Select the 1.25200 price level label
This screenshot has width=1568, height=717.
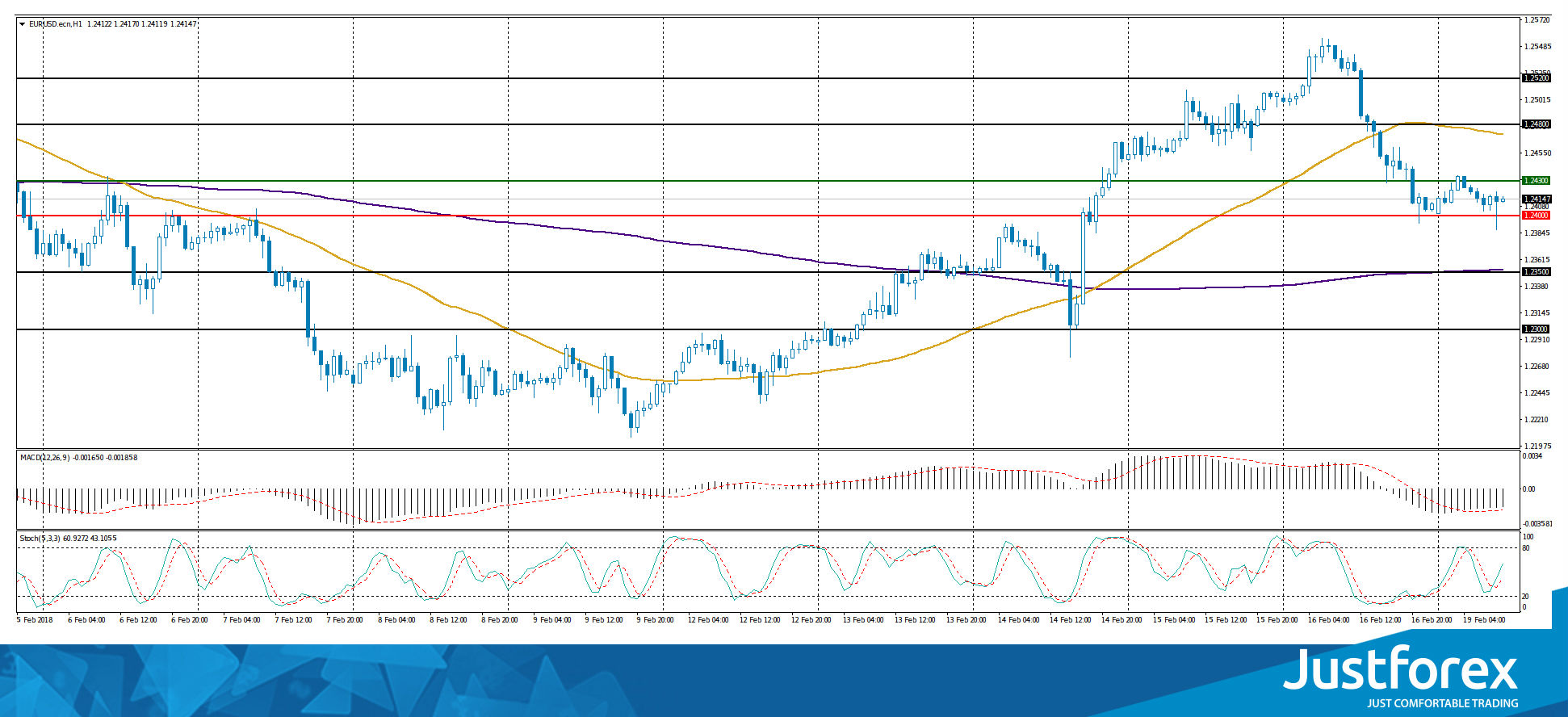click(1536, 78)
